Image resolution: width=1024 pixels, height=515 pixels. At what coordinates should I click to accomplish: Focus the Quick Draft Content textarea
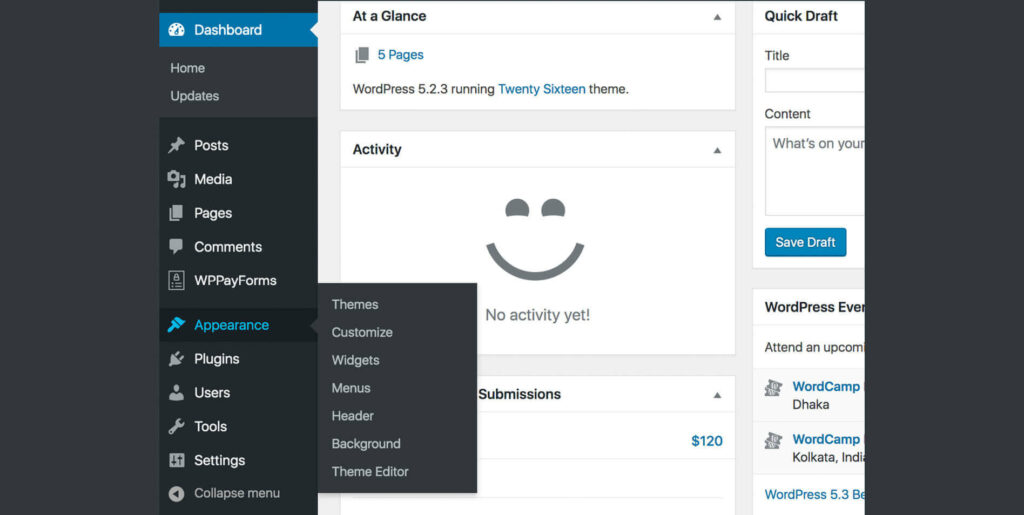[815, 171]
